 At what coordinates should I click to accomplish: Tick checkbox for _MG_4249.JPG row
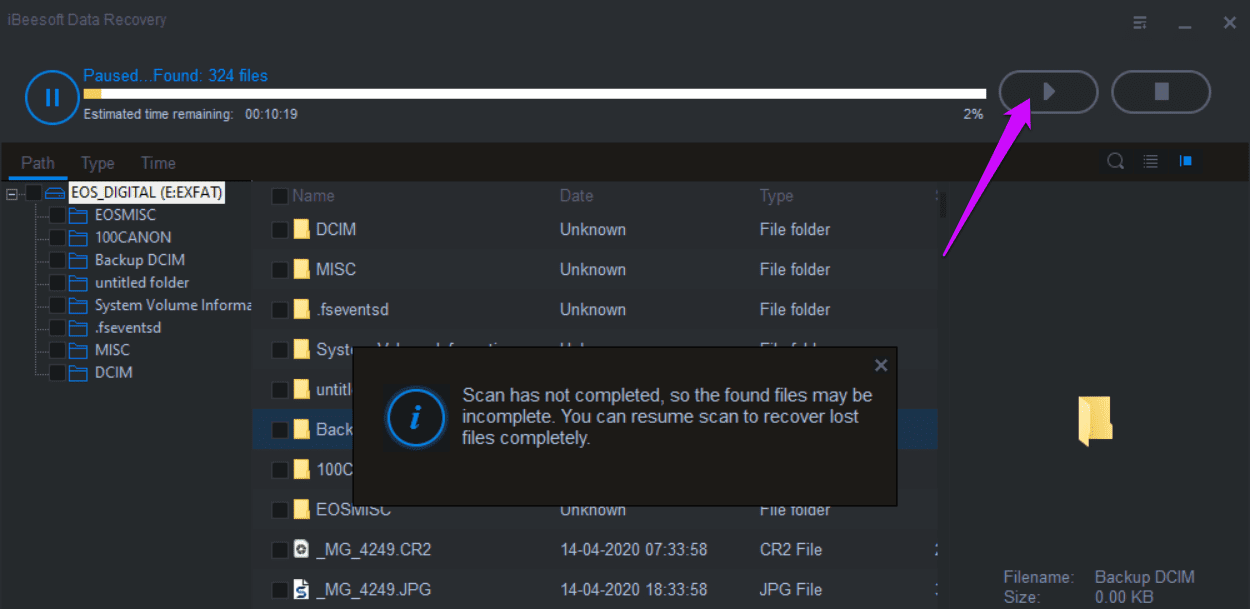[x=280, y=589]
